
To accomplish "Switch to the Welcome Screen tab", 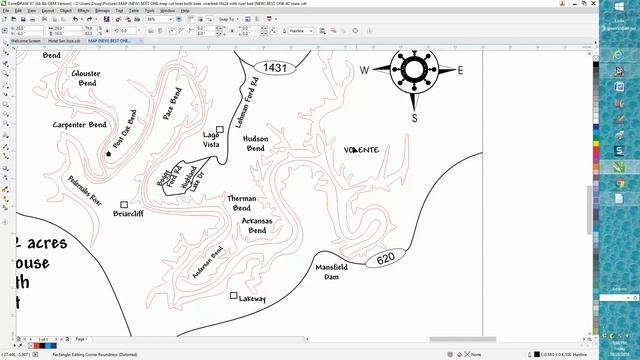I will tap(25, 41).
